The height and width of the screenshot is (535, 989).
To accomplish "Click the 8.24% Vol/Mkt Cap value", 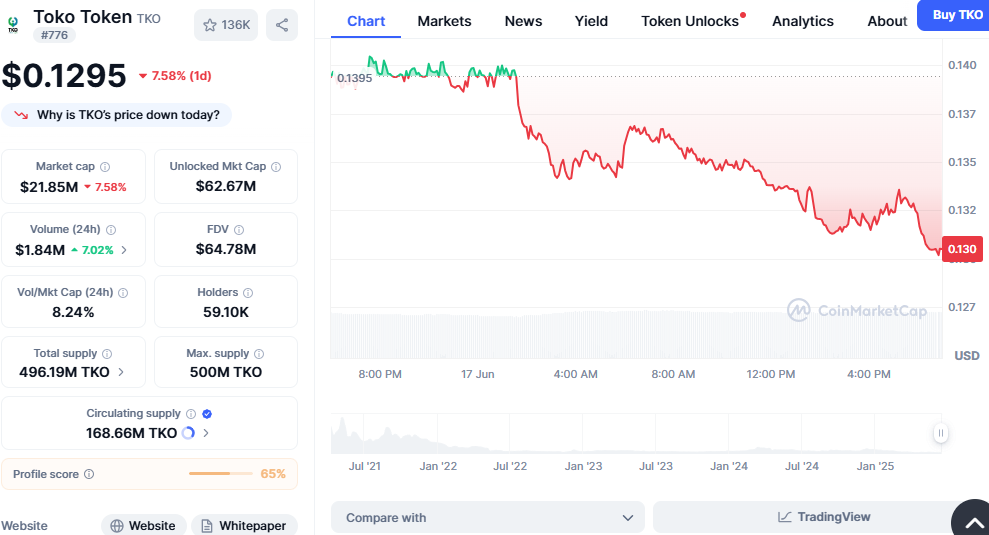I will coord(73,312).
